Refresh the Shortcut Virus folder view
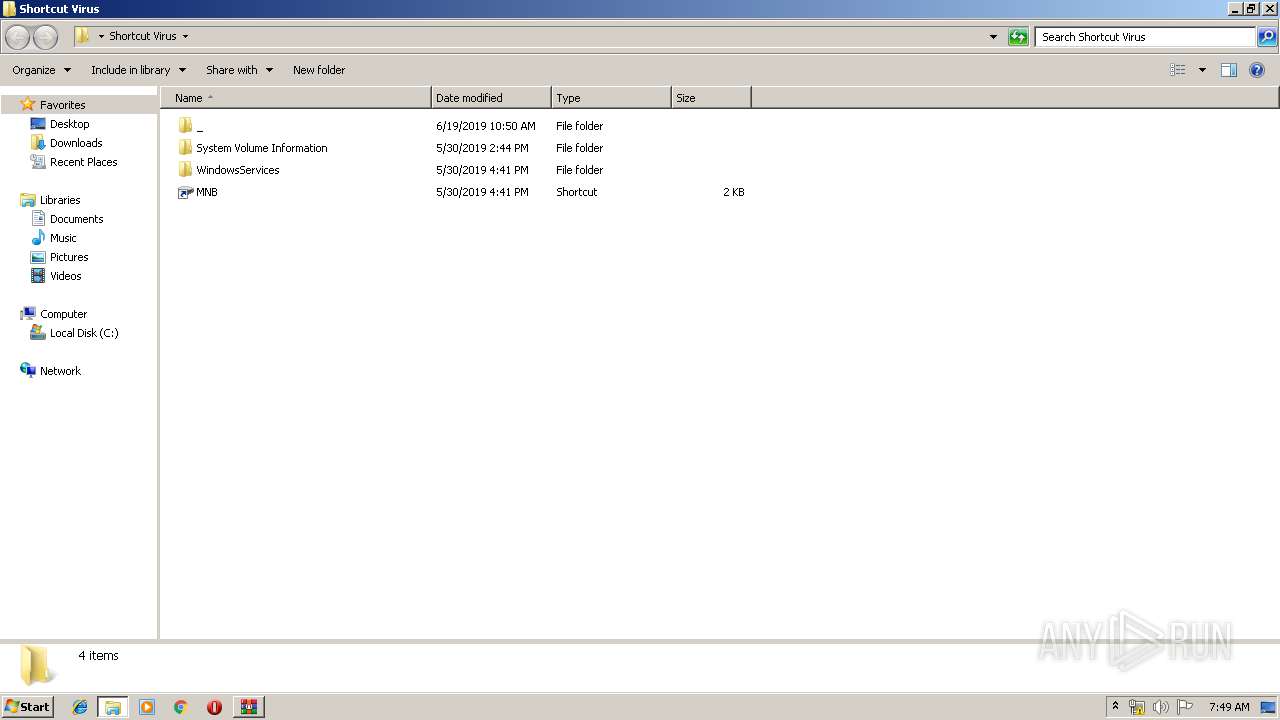 pos(1018,37)
